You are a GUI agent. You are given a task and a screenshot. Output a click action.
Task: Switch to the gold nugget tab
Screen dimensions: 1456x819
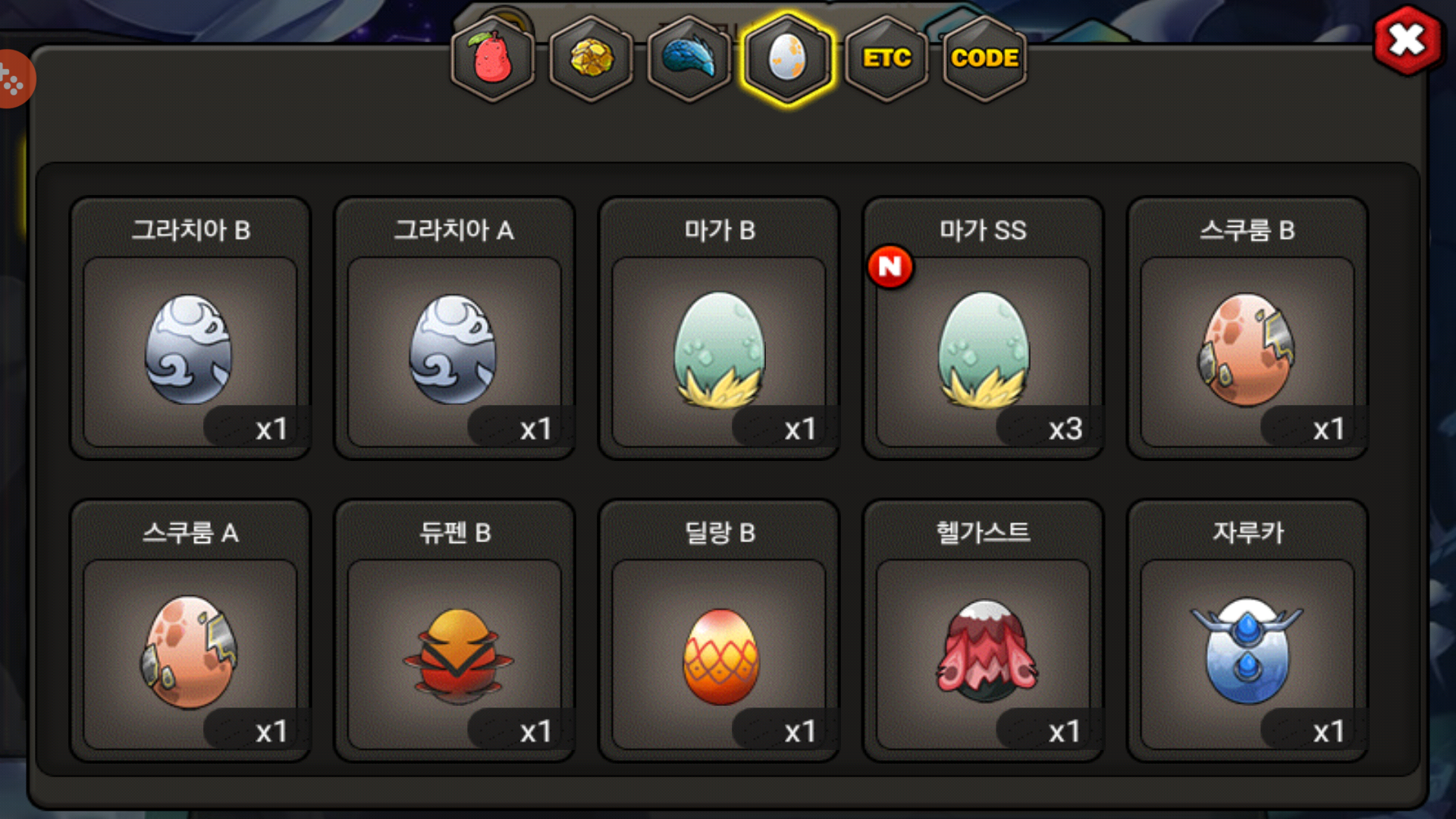pyautogui.click(x=591, y=58)
